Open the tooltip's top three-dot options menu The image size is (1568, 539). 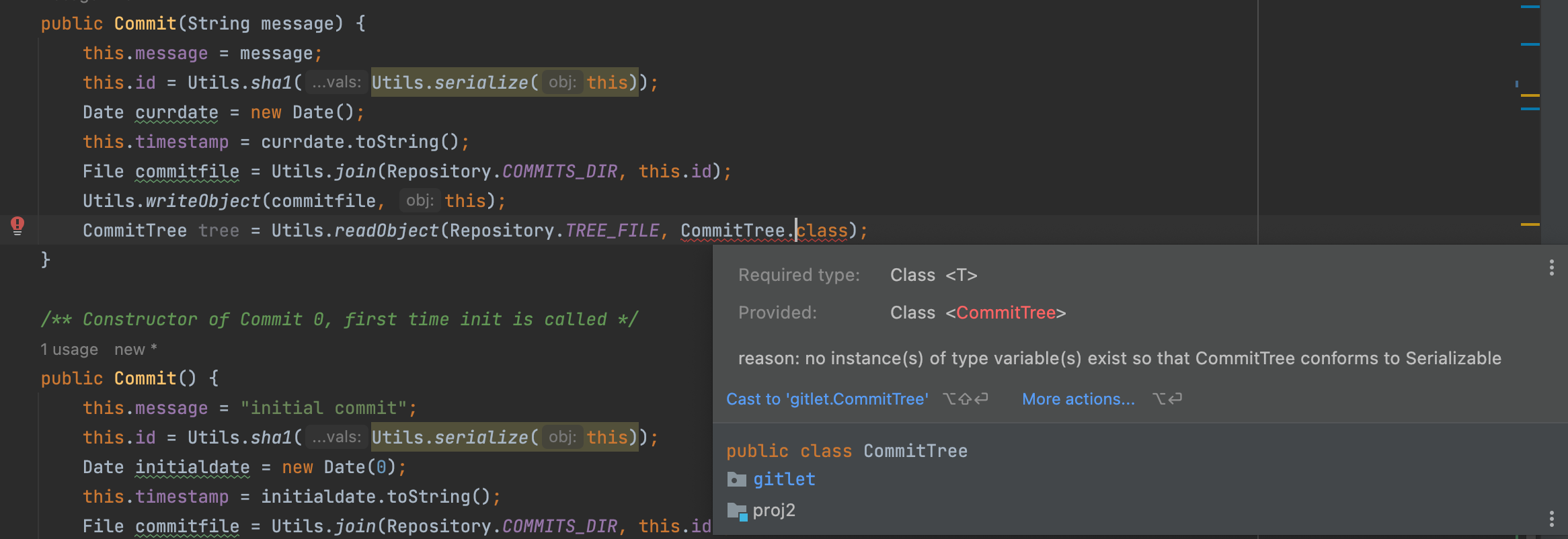pos(1551,268)
